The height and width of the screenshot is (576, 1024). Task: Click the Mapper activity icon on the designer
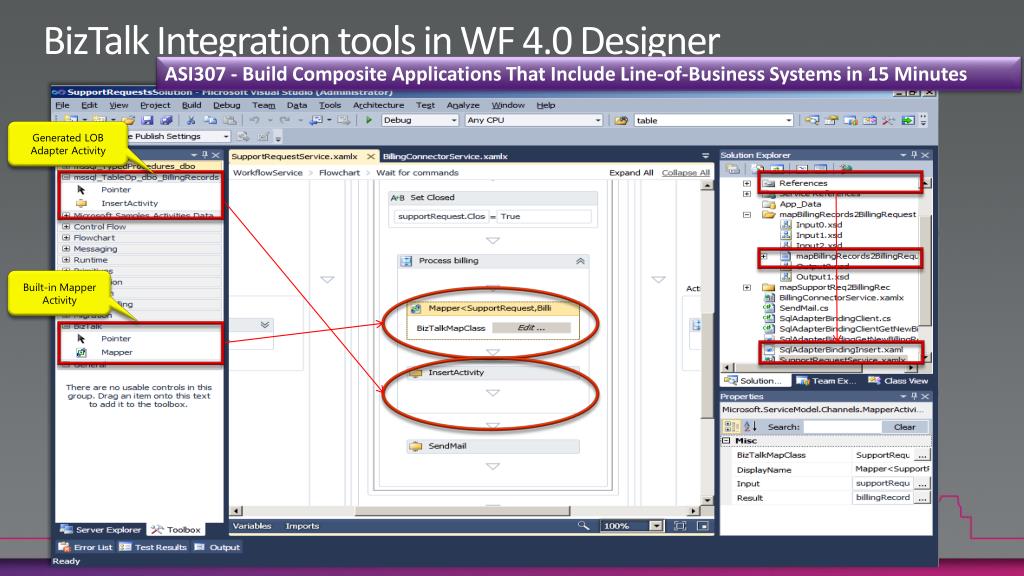coord(416,308)
